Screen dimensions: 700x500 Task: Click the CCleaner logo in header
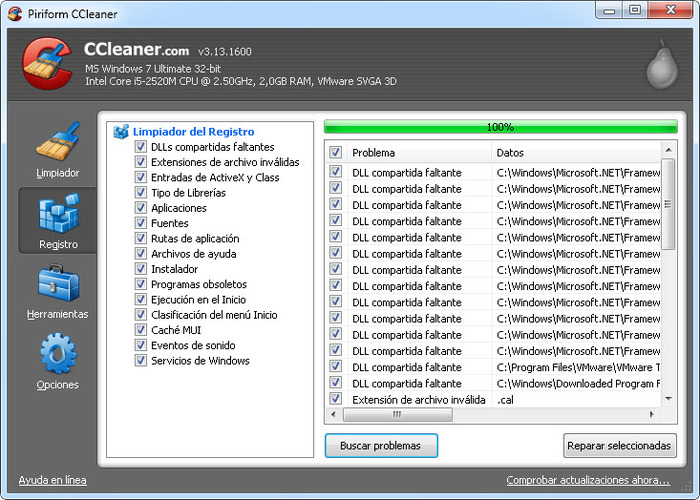[x=47, y=63]
